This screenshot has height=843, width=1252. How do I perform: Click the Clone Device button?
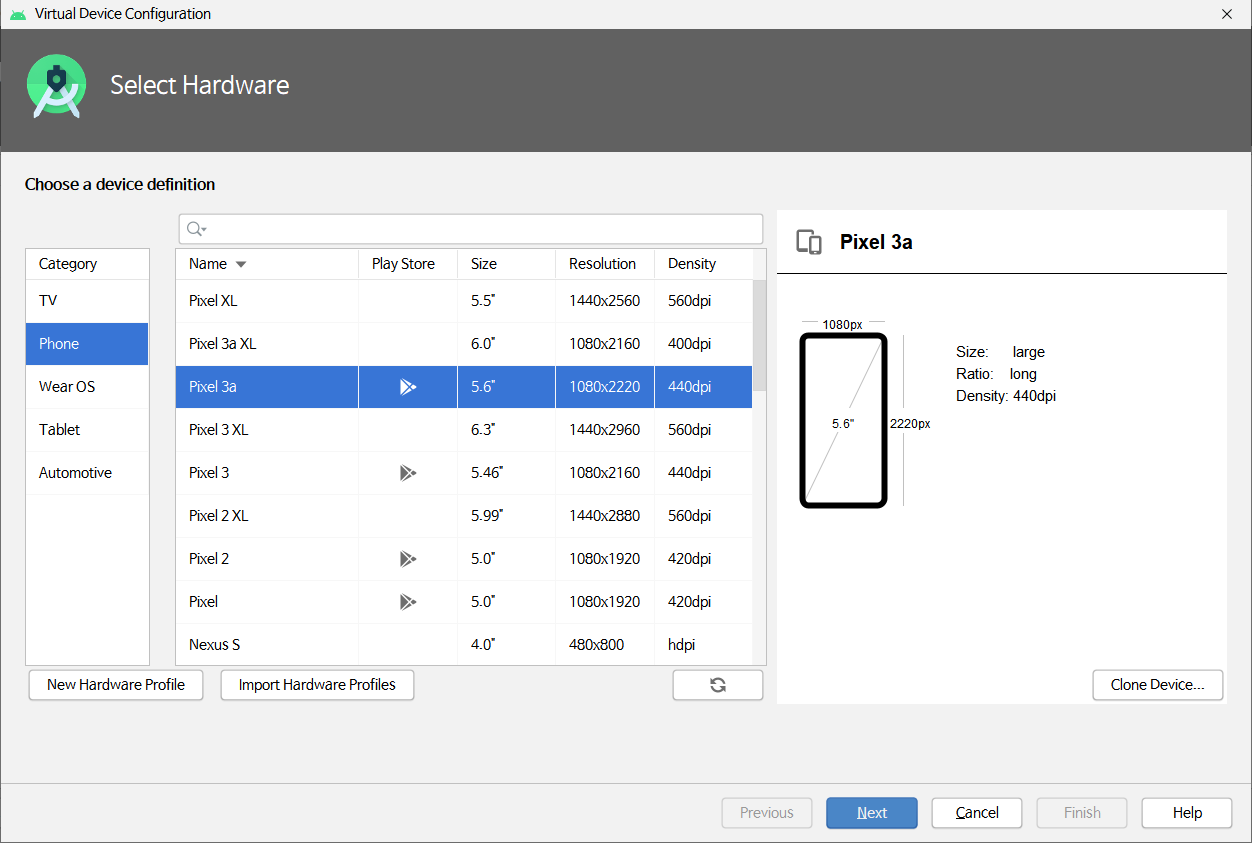(x=1158, y=685)
